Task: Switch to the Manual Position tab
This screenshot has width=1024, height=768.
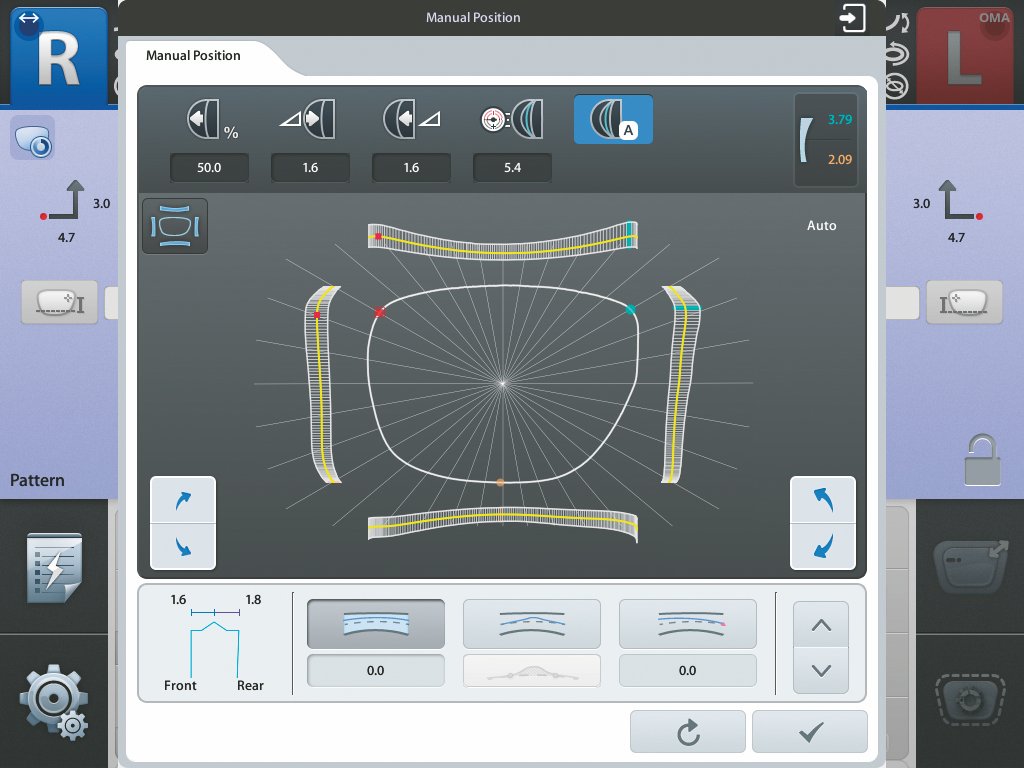Action: point(193,56)
